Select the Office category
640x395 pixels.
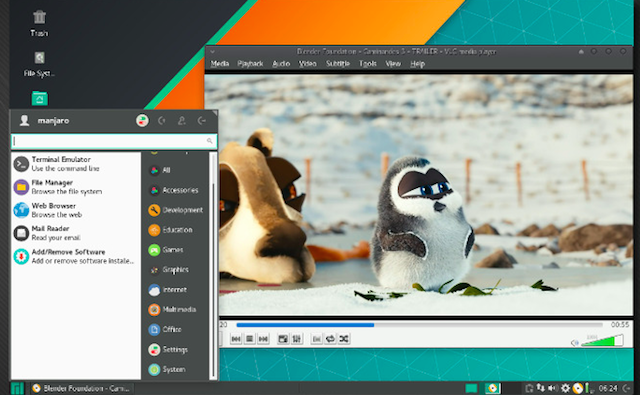tap(176, 329)
